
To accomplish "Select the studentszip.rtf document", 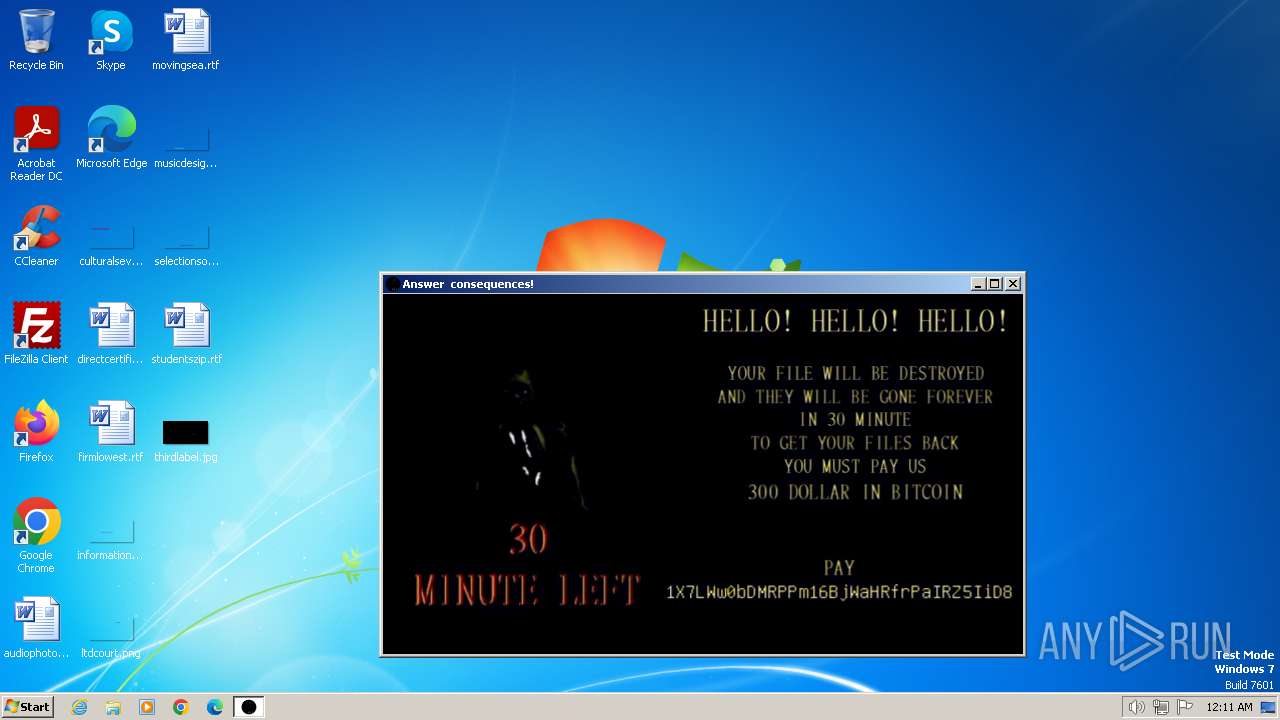I will tap(186, 333).
